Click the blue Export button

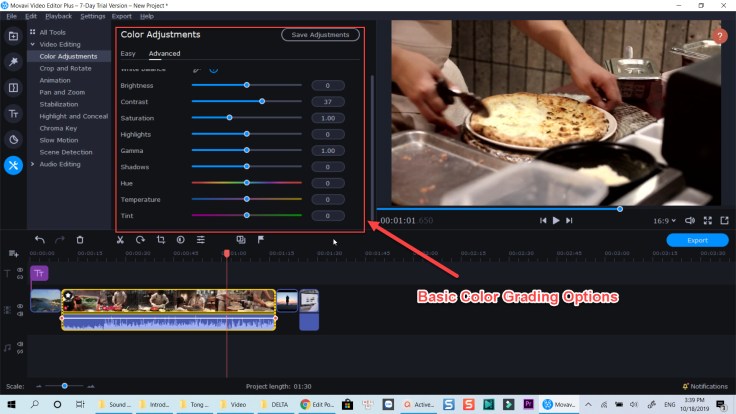click(697, 240)
